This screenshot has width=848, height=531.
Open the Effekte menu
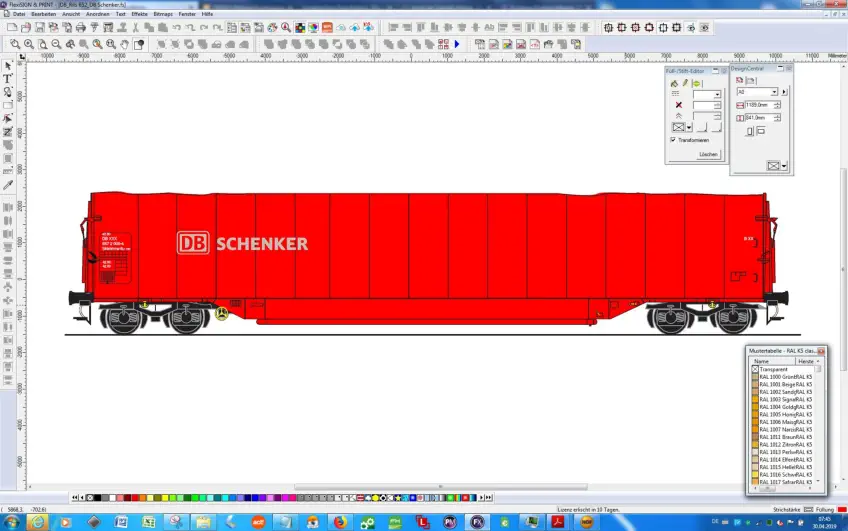140,14
